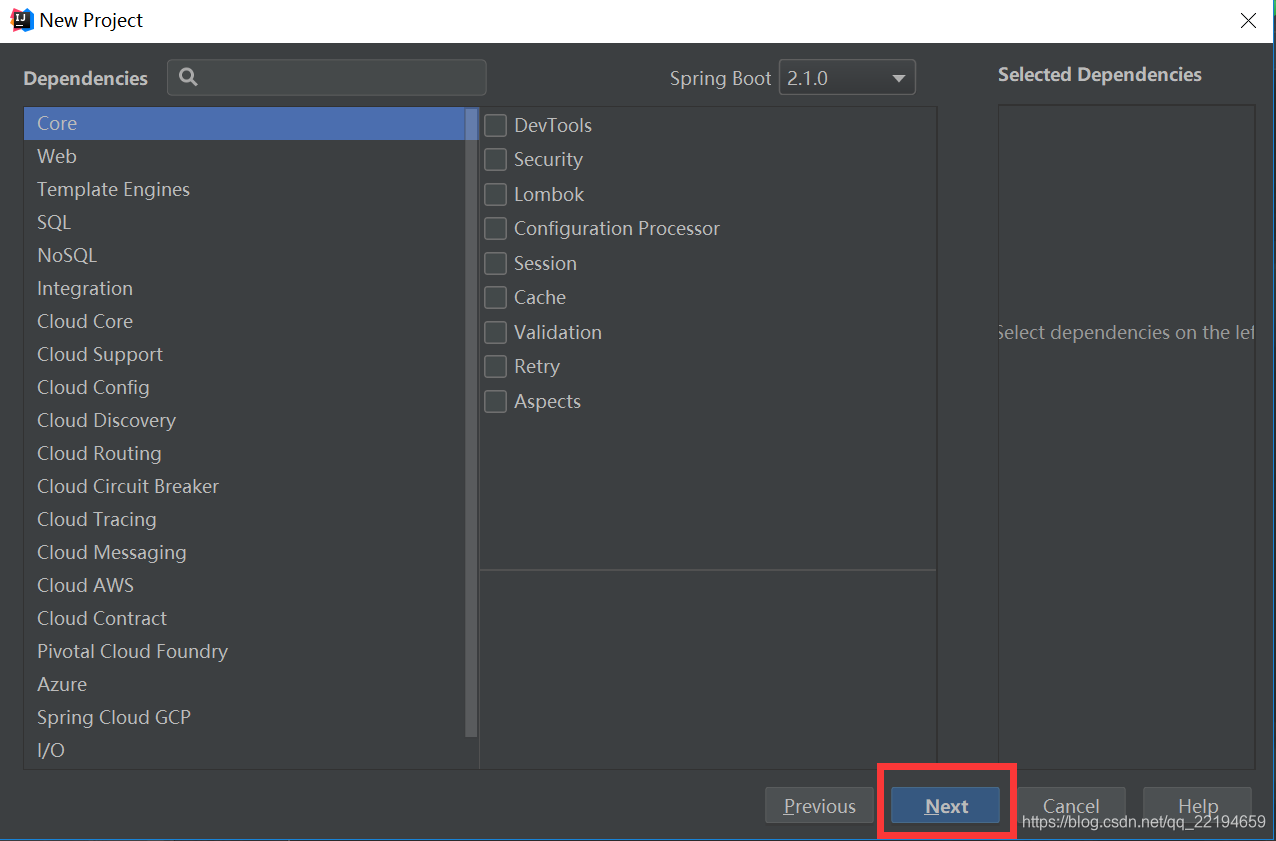The width and height of the screenshot is (1276, 841).
Task: Cancel the New Project dialog
Action: pos(1071,806)
